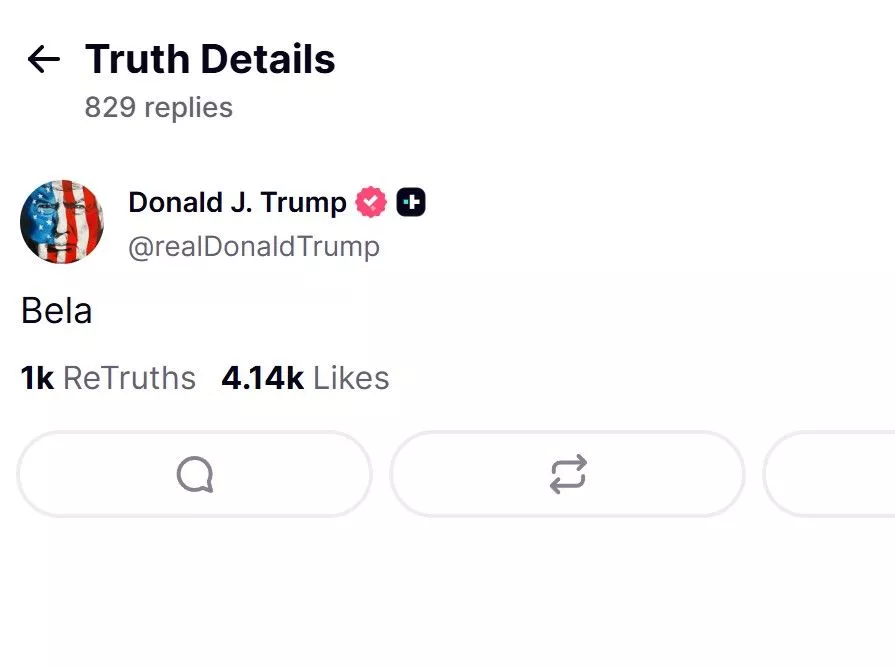Click the back arrow icon
The image size is (895, 667).
43,59
